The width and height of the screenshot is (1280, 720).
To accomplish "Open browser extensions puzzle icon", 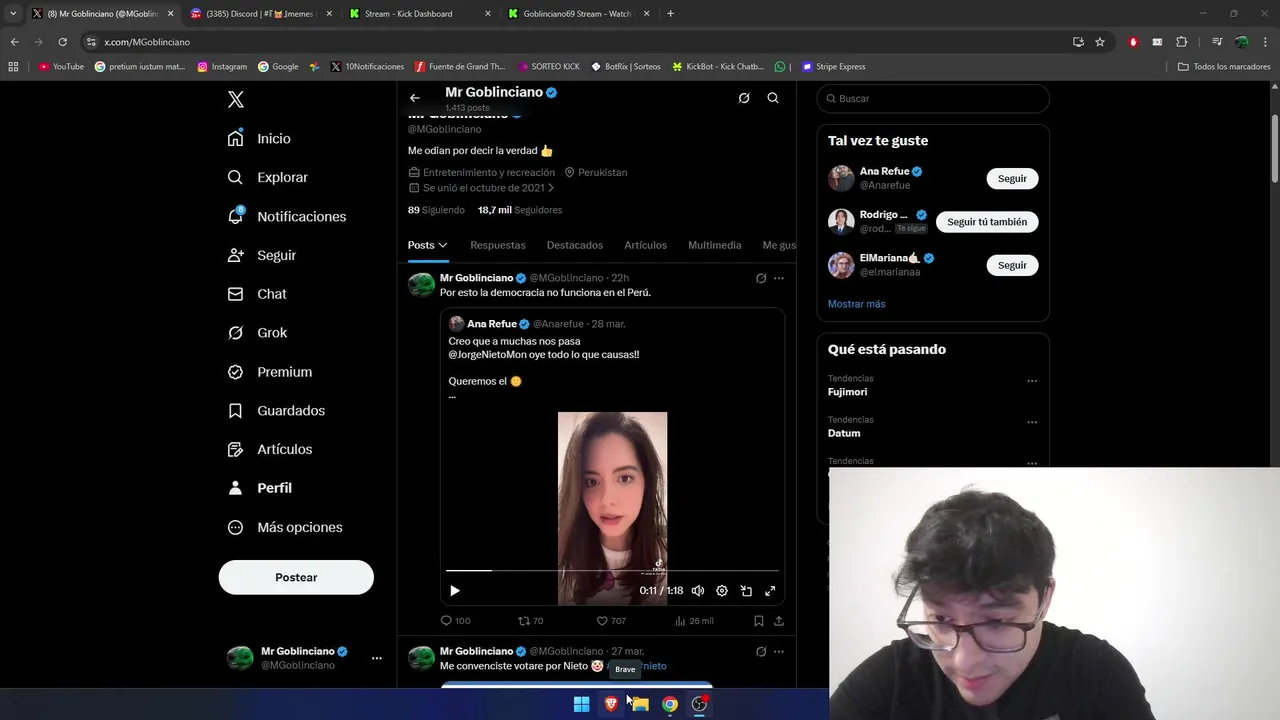I will [x=1182, y=42].
